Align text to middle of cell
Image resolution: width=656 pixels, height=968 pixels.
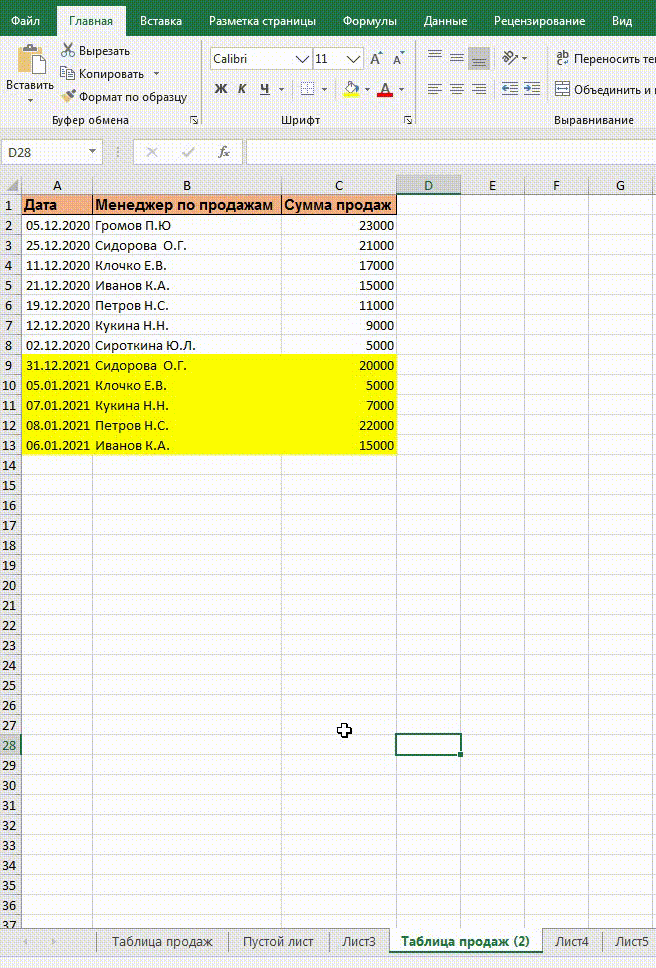point(457,58)
